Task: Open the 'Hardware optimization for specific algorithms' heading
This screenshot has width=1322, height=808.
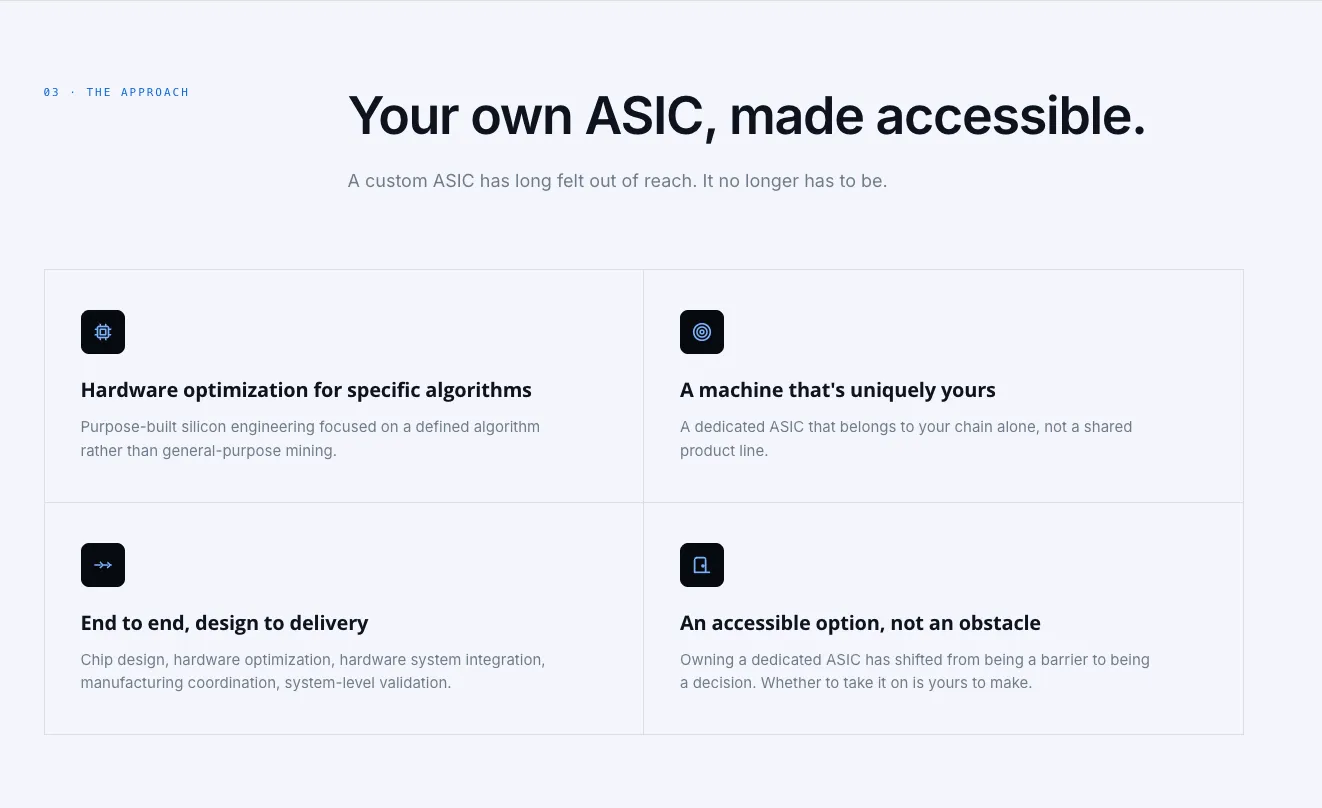Action: tap(306, 390)
